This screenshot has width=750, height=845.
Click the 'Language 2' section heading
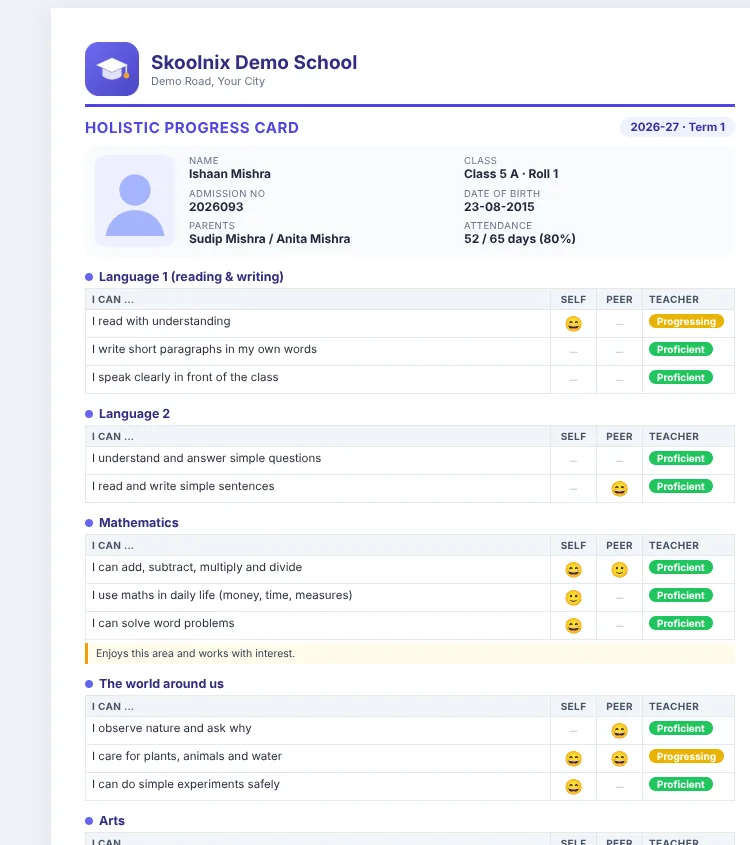134,414
